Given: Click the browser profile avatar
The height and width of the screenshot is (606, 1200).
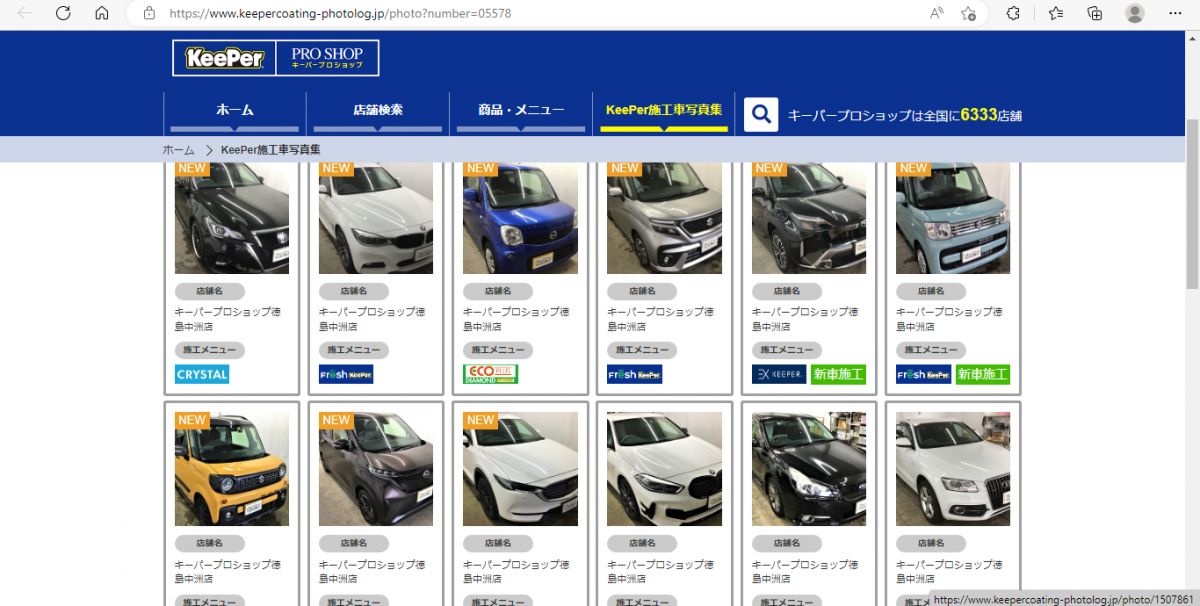Looking at the screenshot, I should point(1134,13).
